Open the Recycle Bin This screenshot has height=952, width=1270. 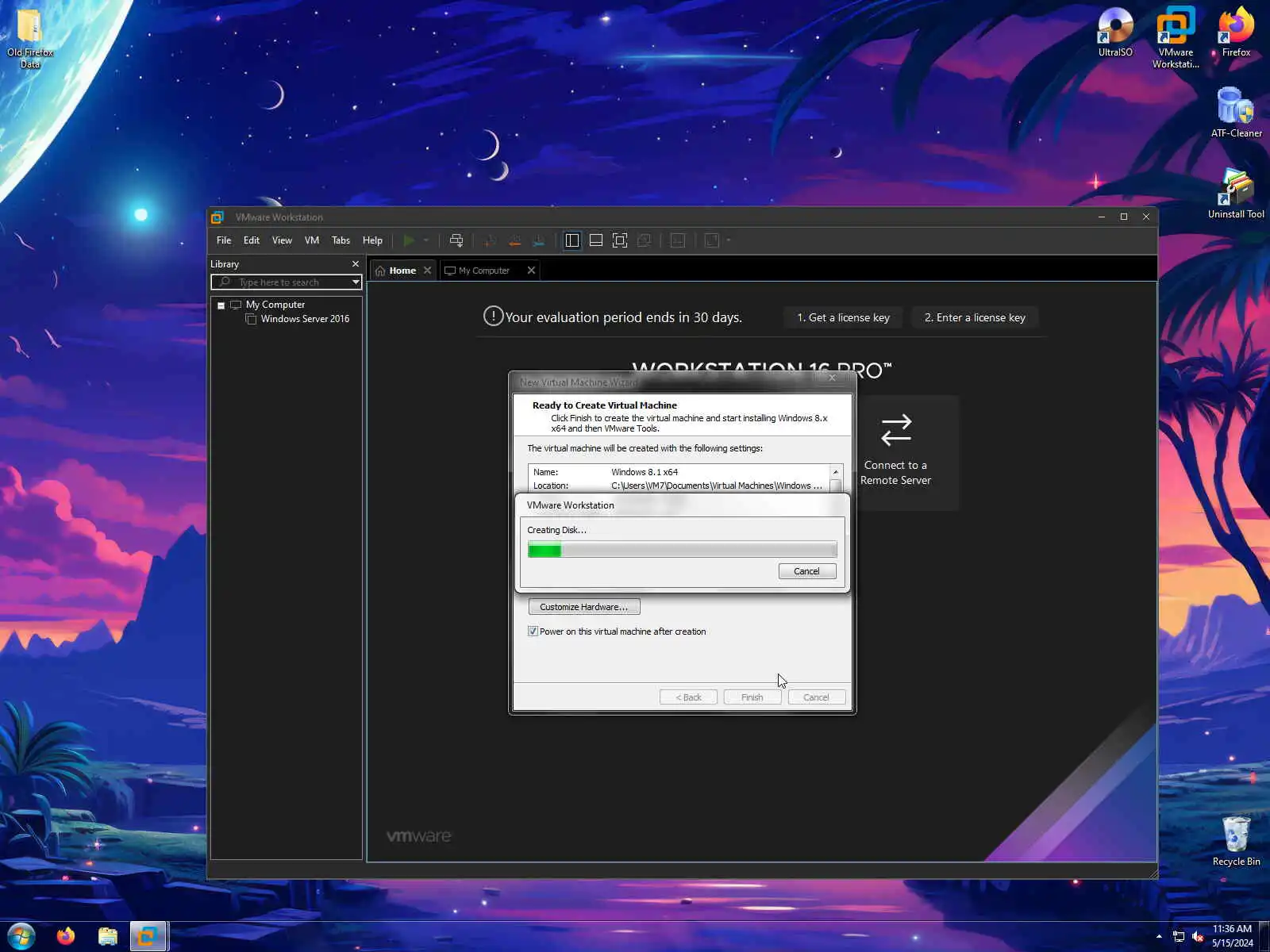1236,841
